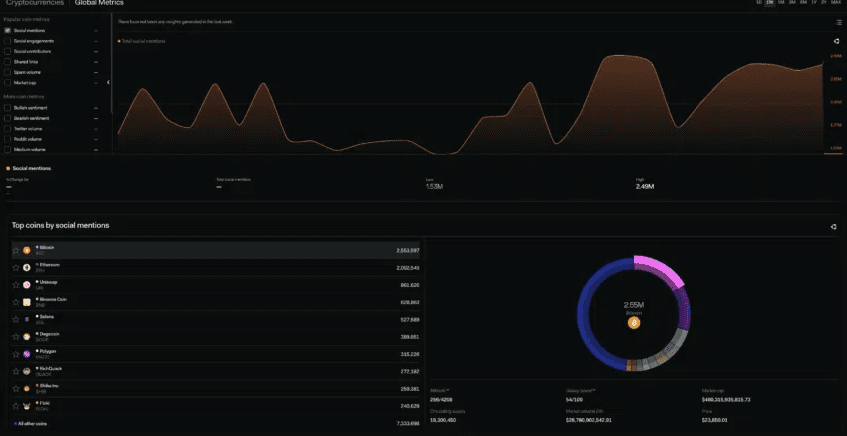
Task: Click the star next to Polygon
Action: pyautogui.click(x=16, y=354)
